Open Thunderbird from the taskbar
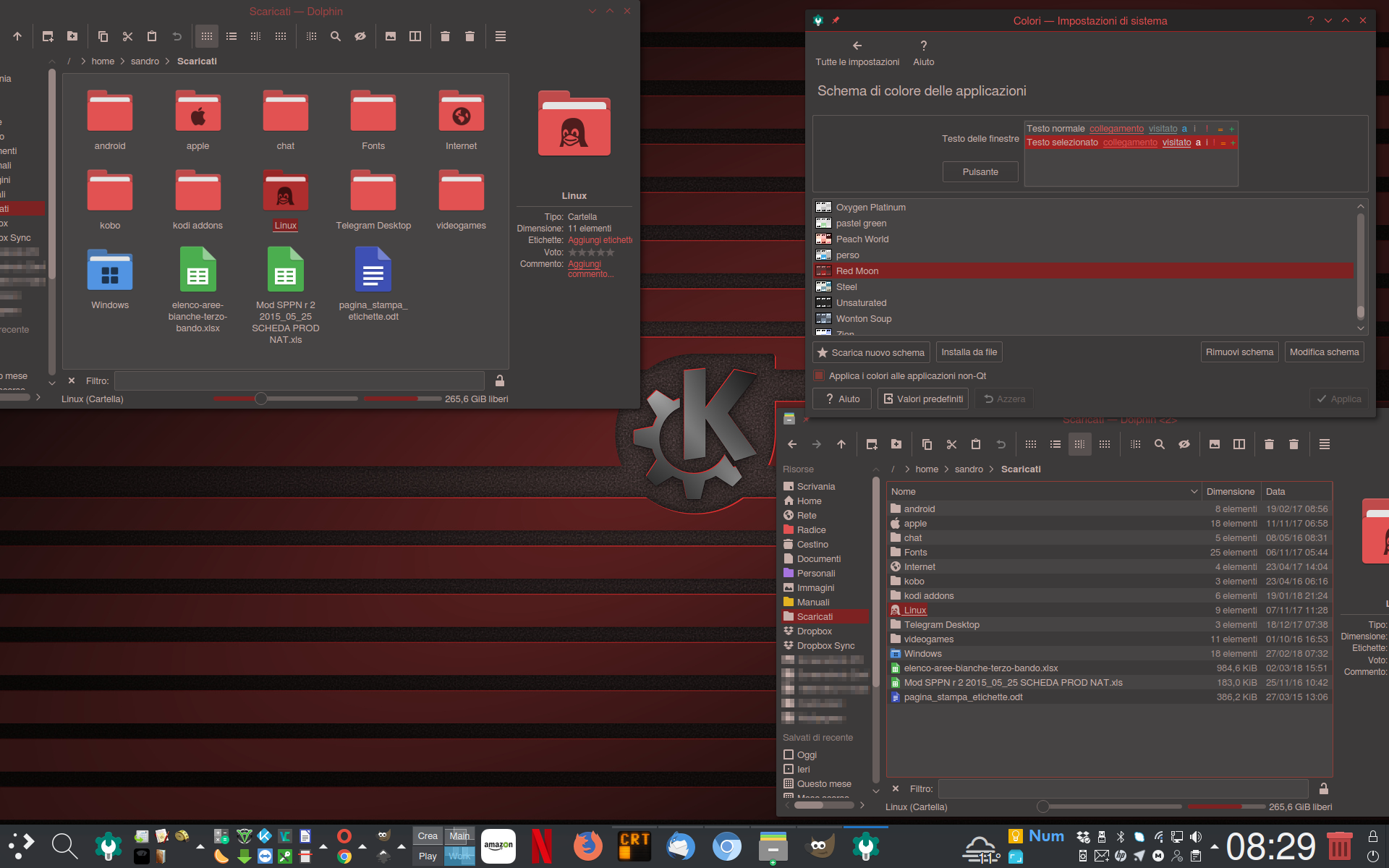The width and height of the screenshot is (1389, 868). (x=681, y=846)
